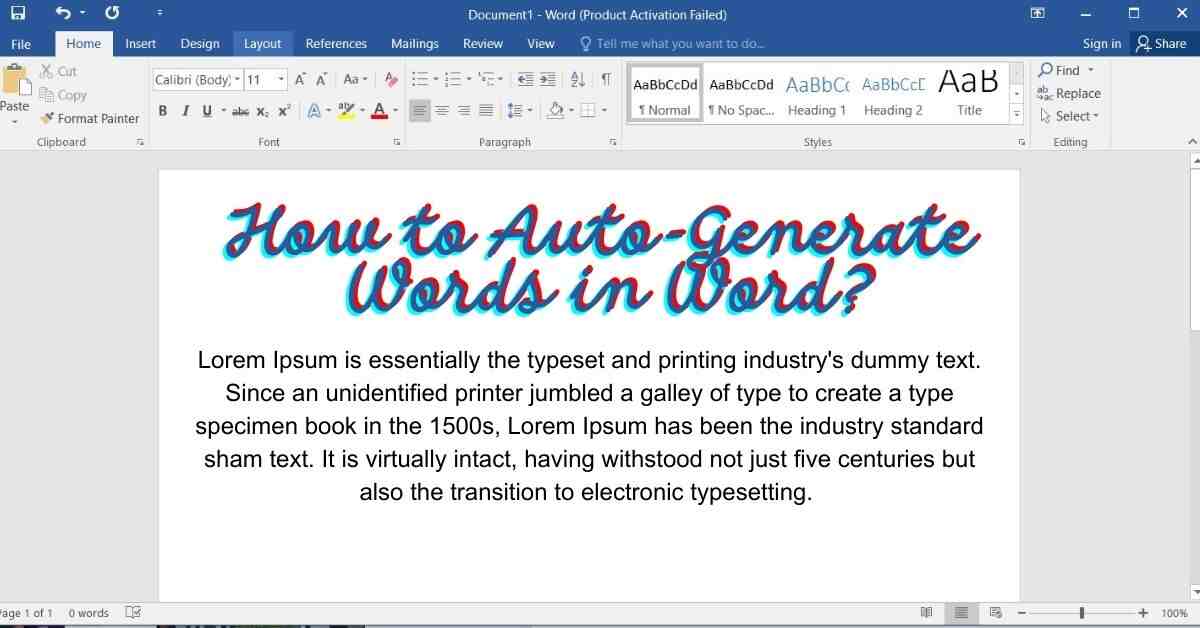Apply the Heading 1 style
Image resolution: width=1200 pixels, height=628 pixels.
click(817, 95)
